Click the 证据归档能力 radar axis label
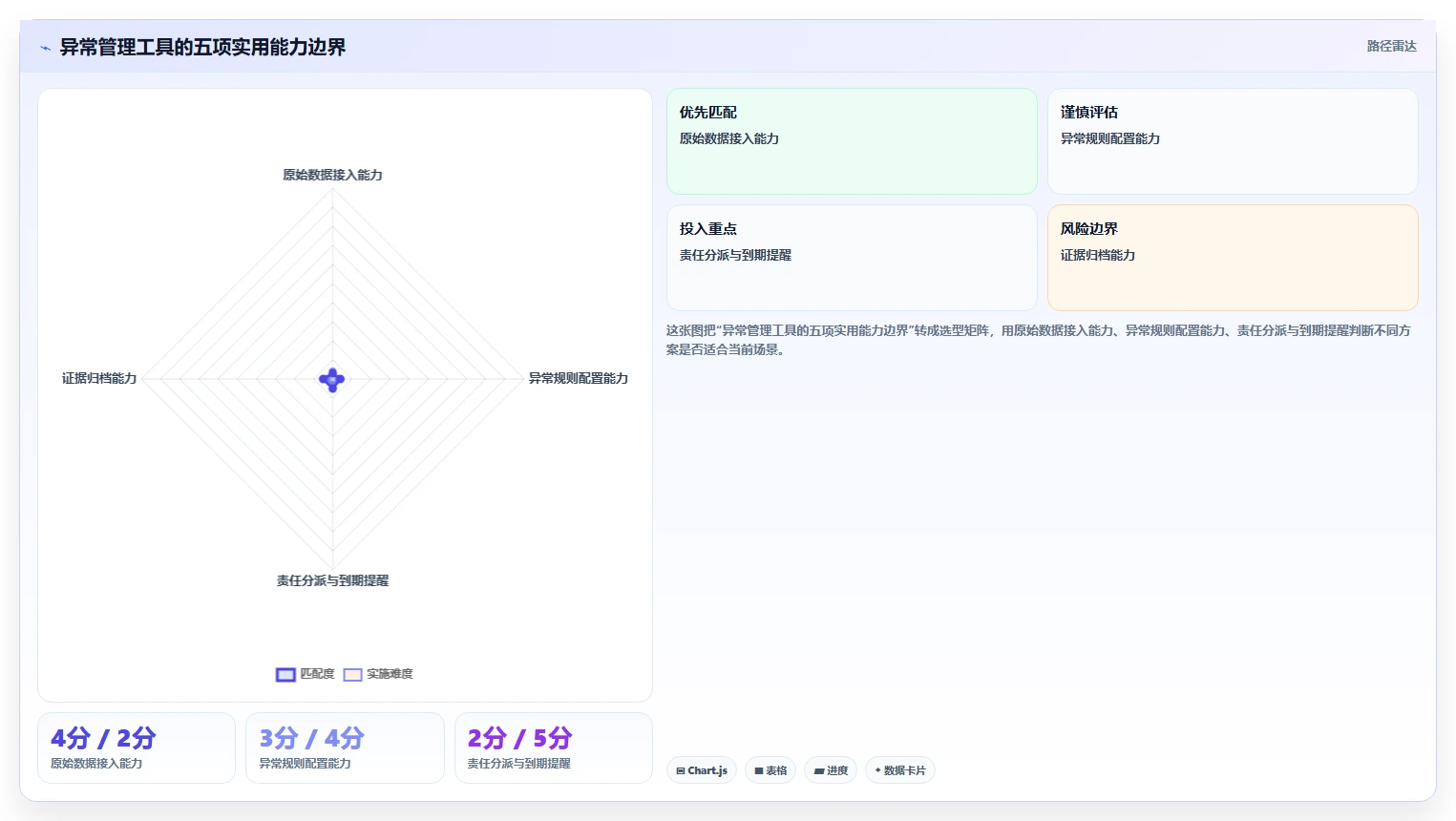 (x=99, y=378)
